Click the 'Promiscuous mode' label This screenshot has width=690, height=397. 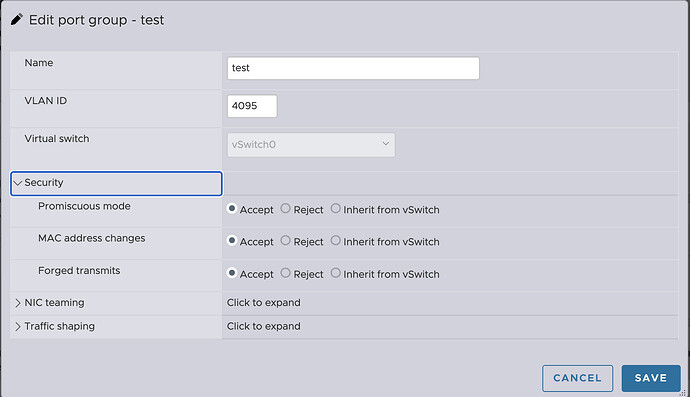[84, 206]
